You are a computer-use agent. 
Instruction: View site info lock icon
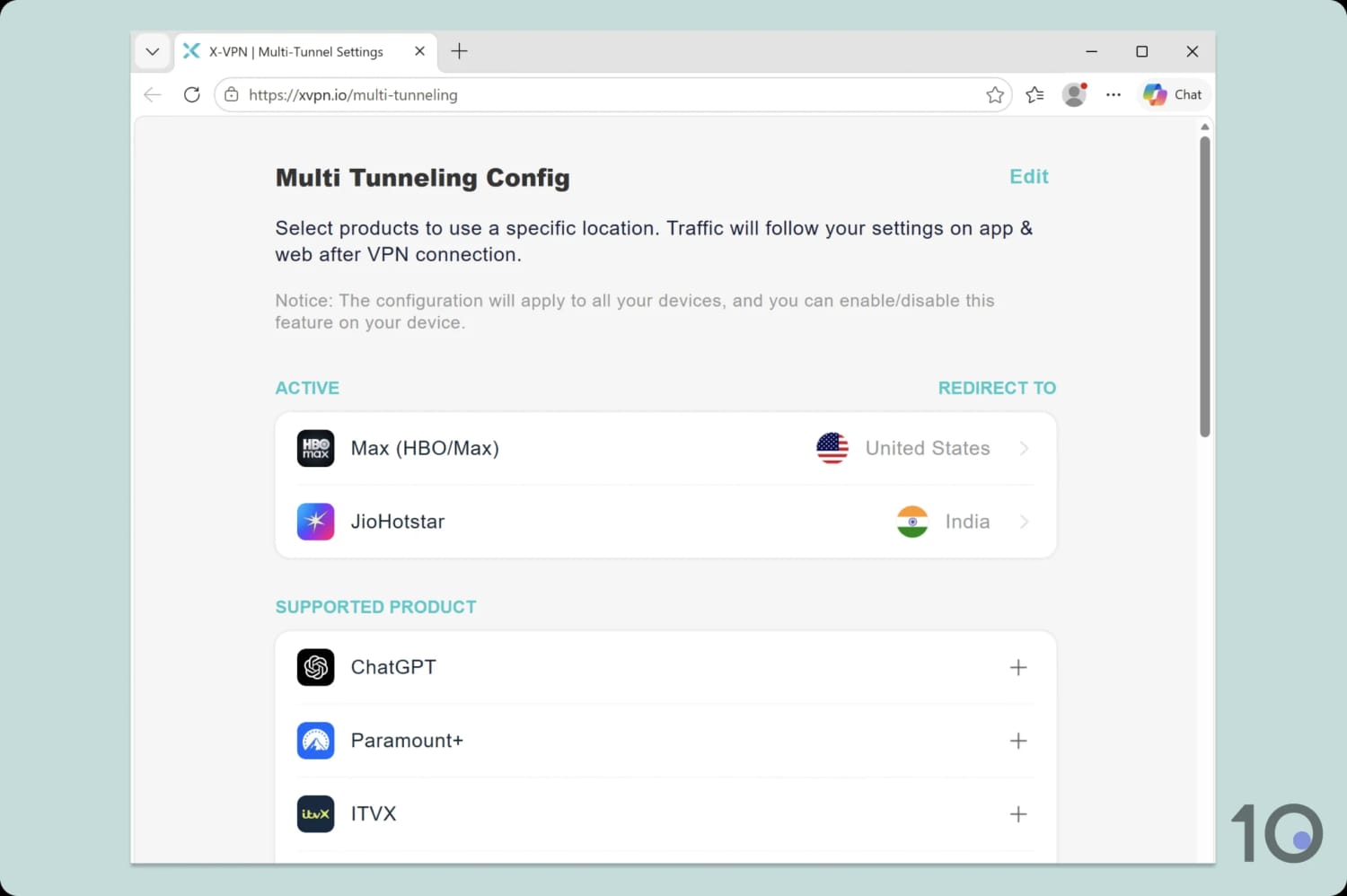(232, 94)
